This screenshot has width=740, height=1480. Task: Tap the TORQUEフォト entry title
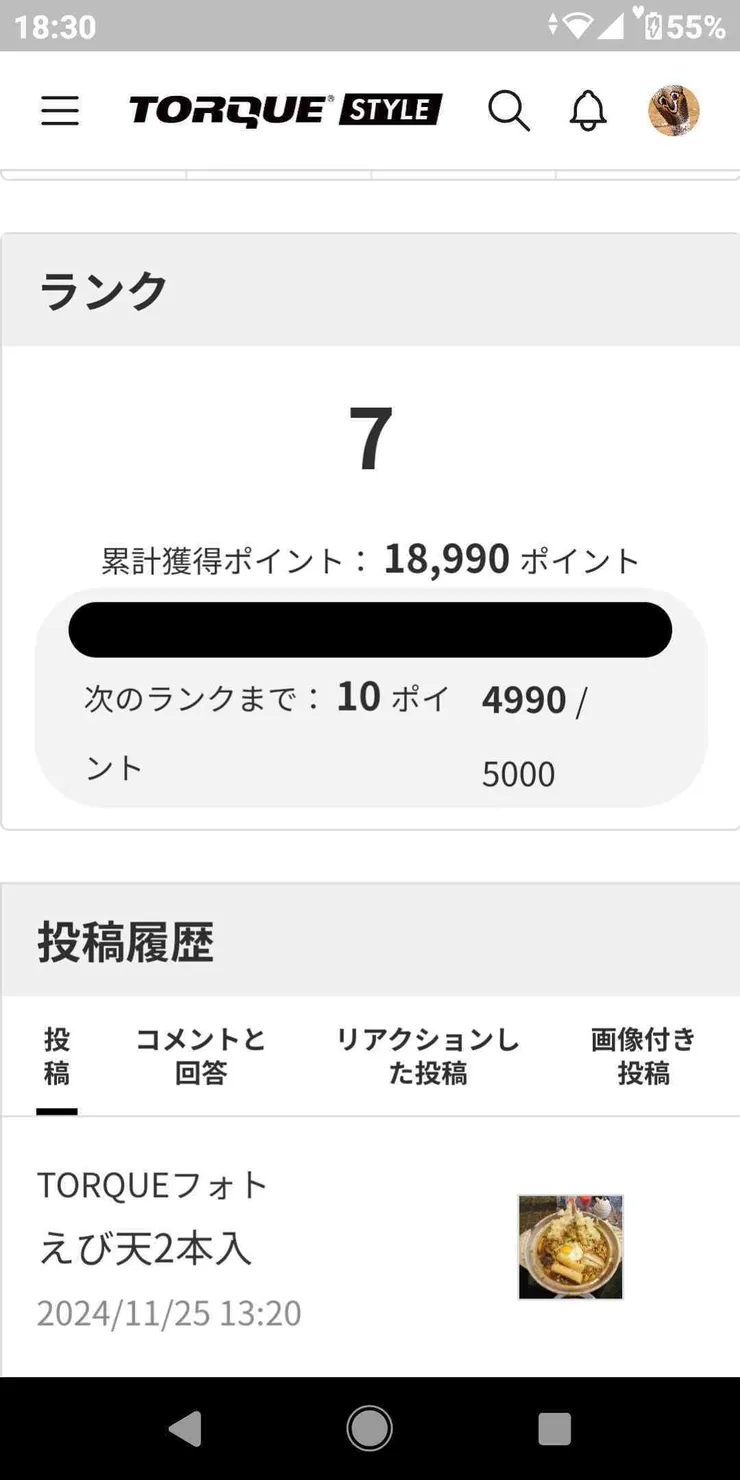click(151, 1184)
